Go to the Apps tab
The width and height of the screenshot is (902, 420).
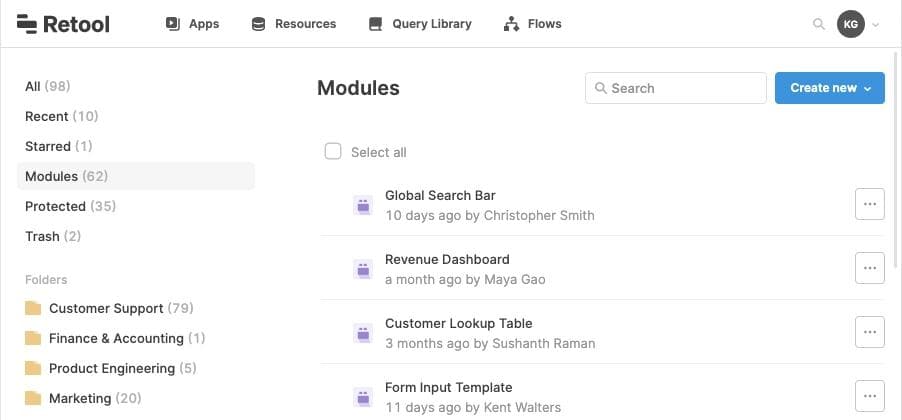point(192,24)
